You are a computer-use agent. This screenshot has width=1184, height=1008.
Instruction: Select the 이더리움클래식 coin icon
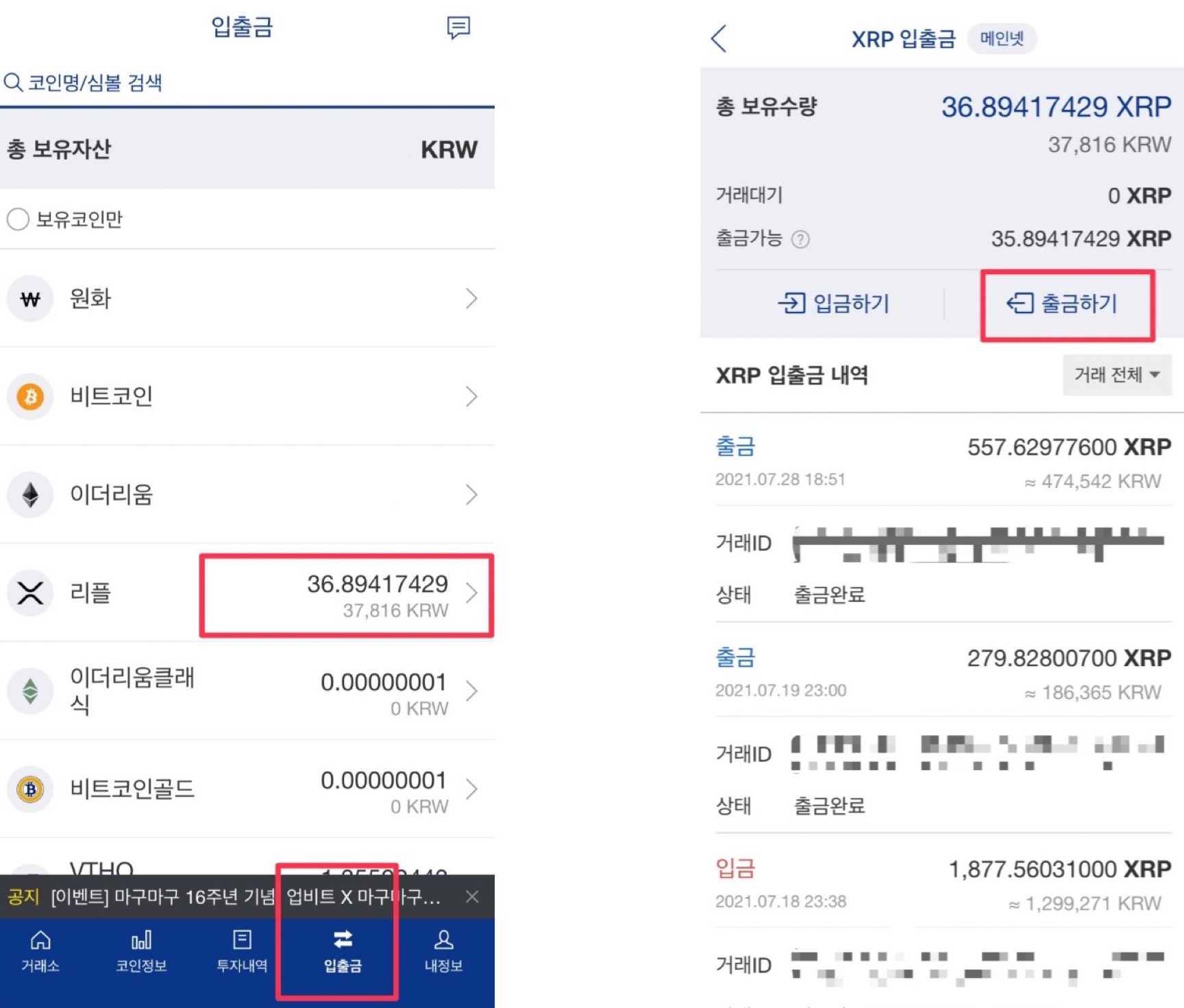[x=30, y=691]
